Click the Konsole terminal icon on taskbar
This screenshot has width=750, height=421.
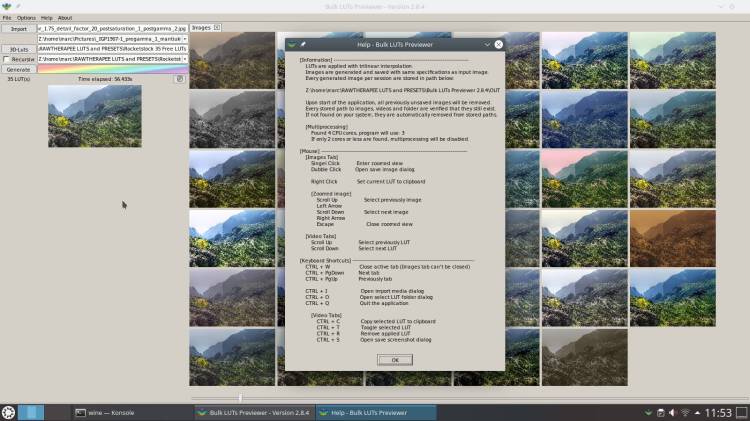[x=80, y=412]
